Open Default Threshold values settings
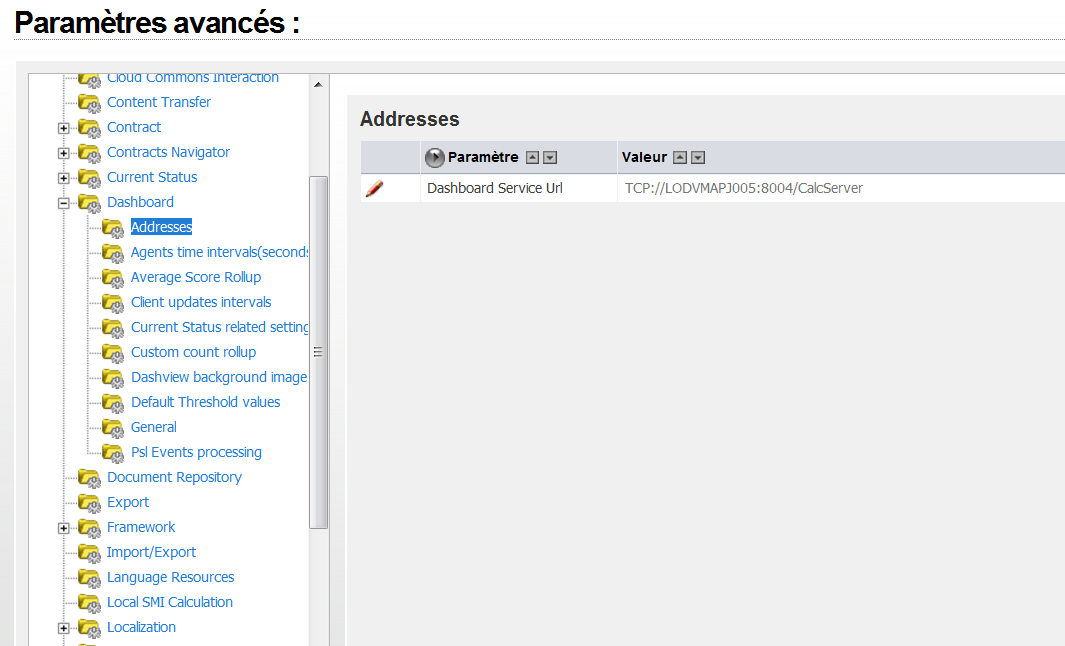The width and height of the screenshot is (1065, 646). (x=206, y=402)
